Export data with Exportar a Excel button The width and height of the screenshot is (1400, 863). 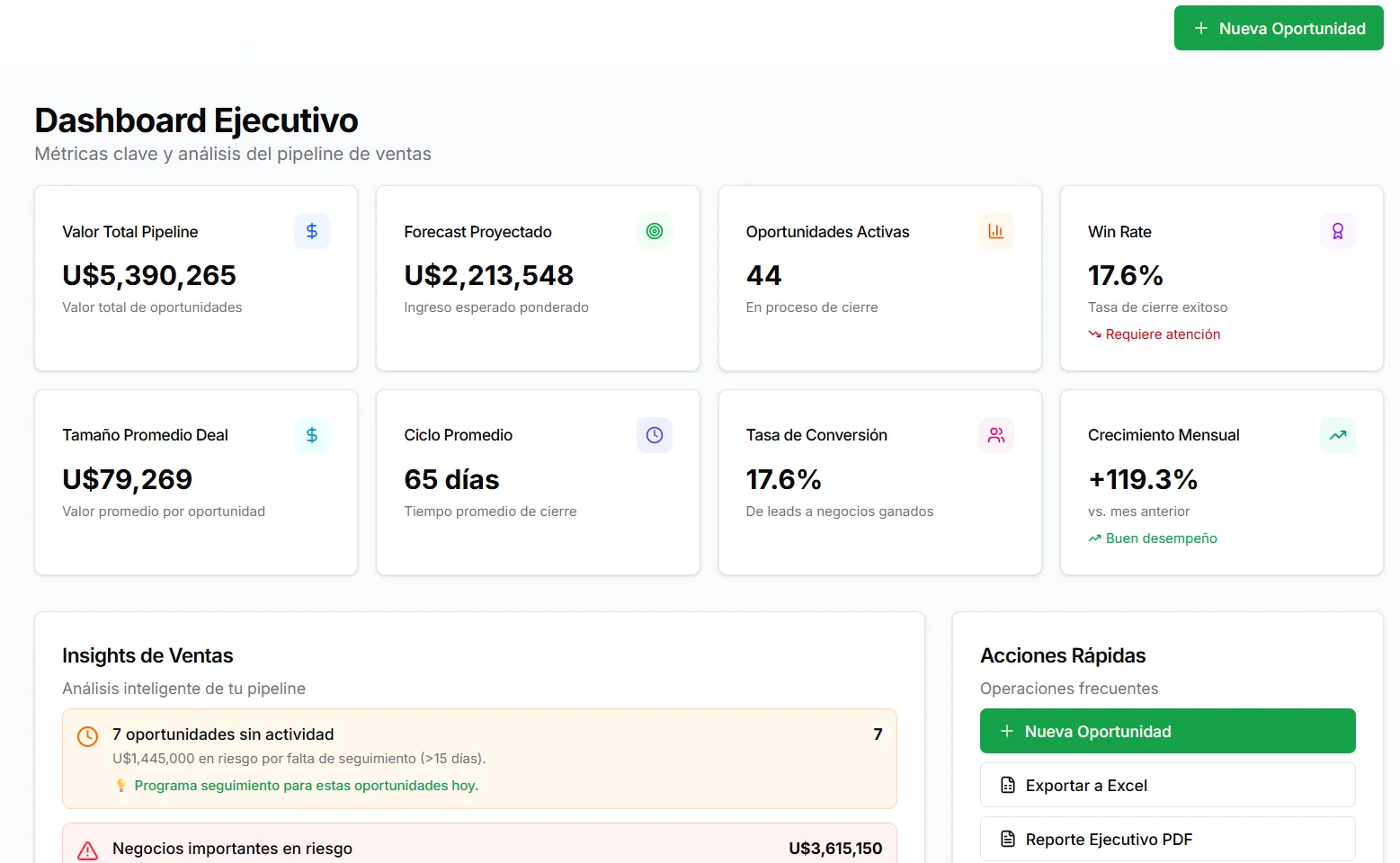[1168, 785]
